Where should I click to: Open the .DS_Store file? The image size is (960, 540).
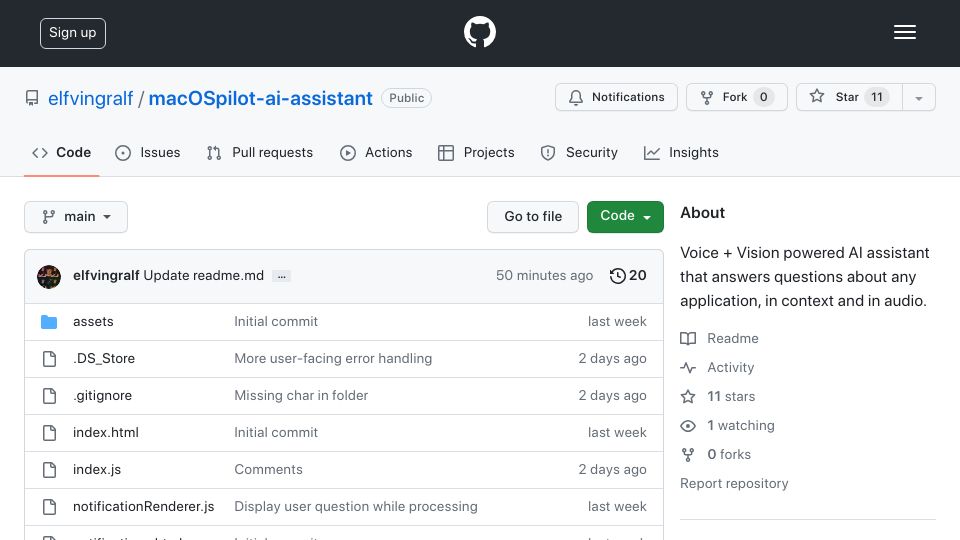point(104,358)
